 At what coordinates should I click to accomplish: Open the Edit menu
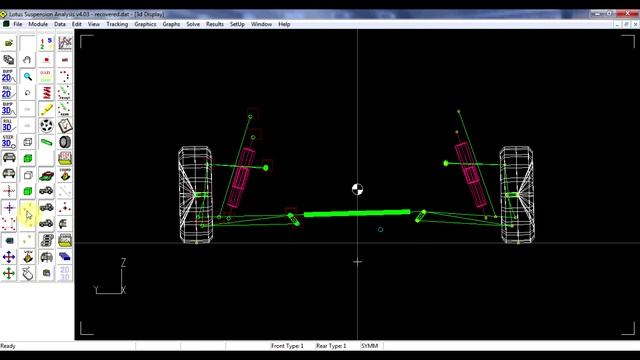(x=77, y=24)
